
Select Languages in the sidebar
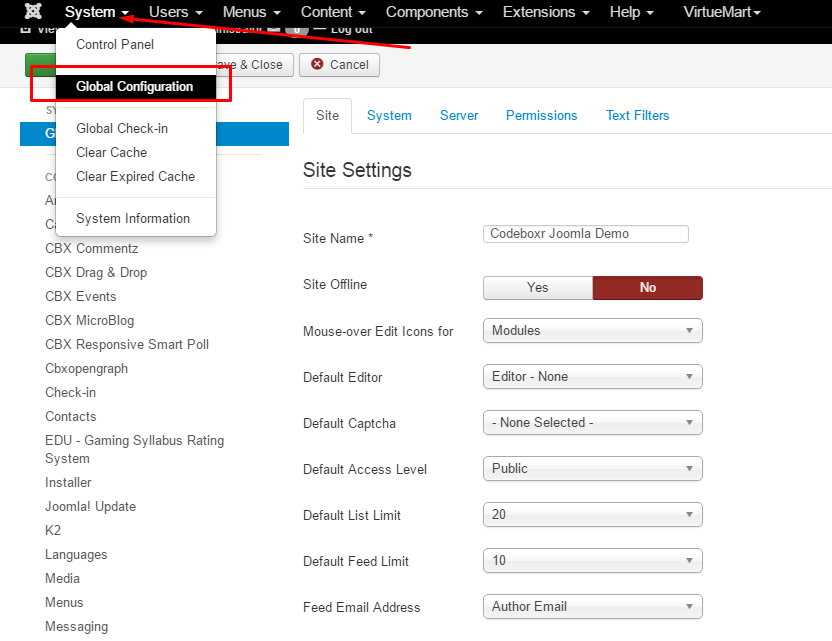tap(76, 555)
